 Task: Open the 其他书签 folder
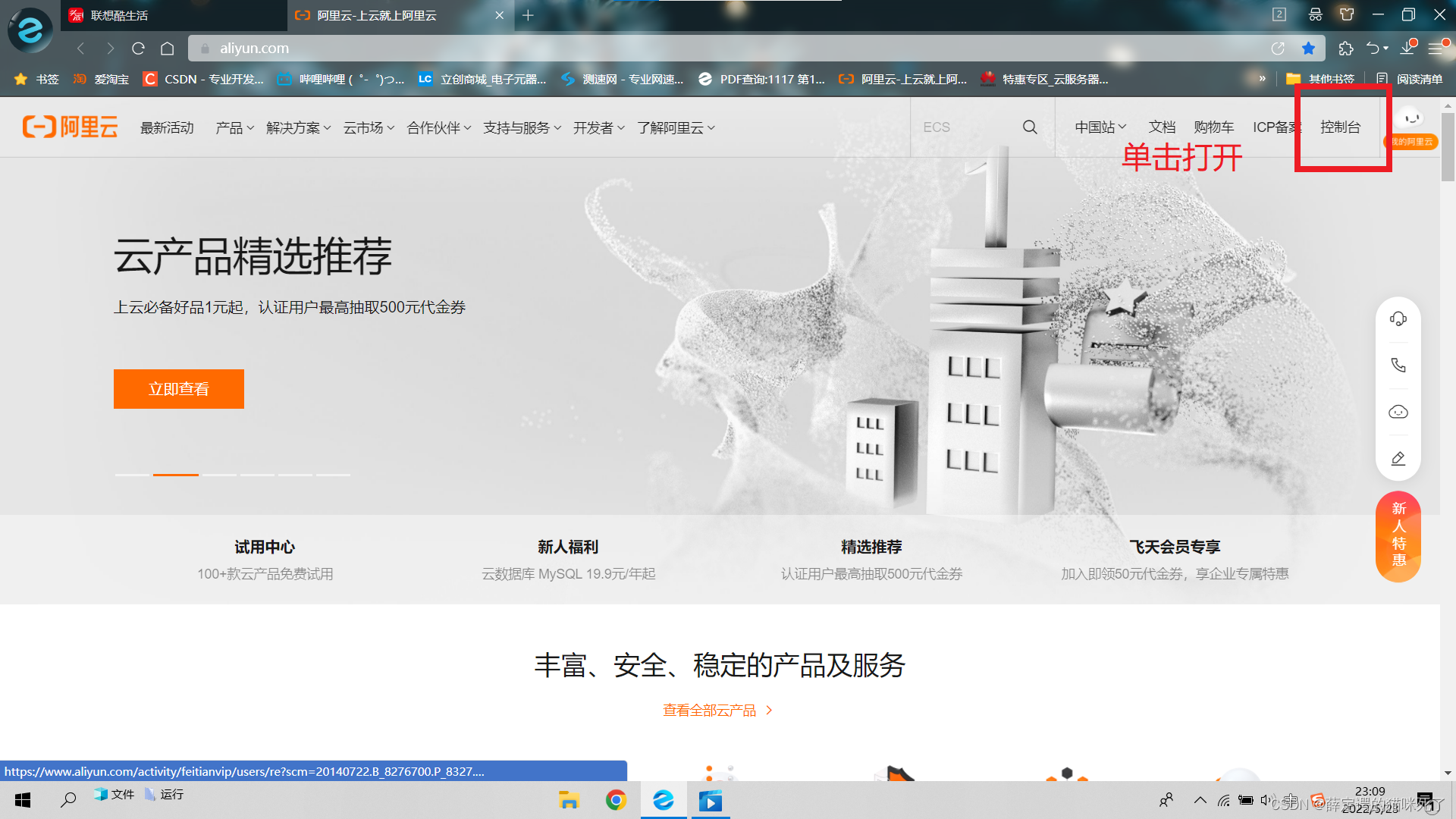pyautogui.click(x=1320, y=79)
